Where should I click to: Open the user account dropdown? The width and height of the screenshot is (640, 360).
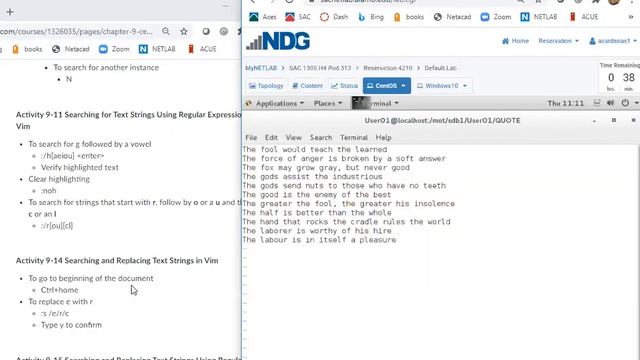pyautogui.click(x=613, y=41)
